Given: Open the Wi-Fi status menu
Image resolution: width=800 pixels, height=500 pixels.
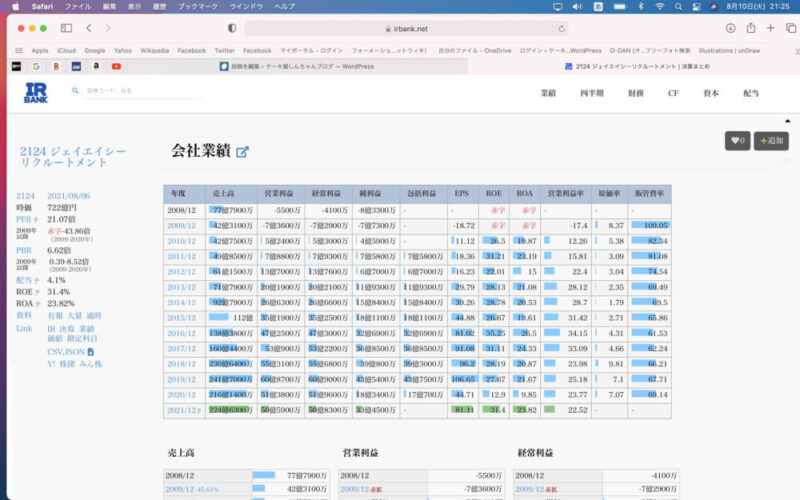Looking at the screenshot, I should 660,7.
